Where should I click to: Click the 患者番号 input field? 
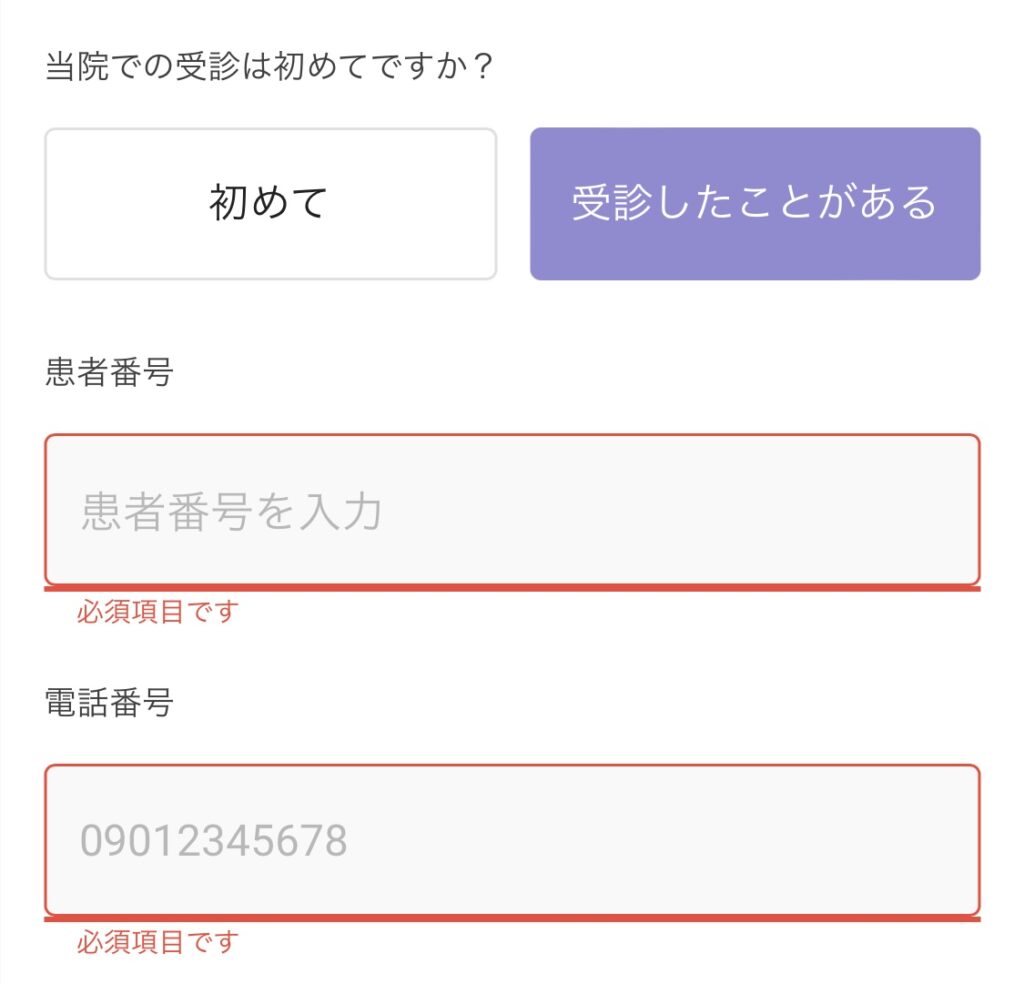tap(512, 509)
